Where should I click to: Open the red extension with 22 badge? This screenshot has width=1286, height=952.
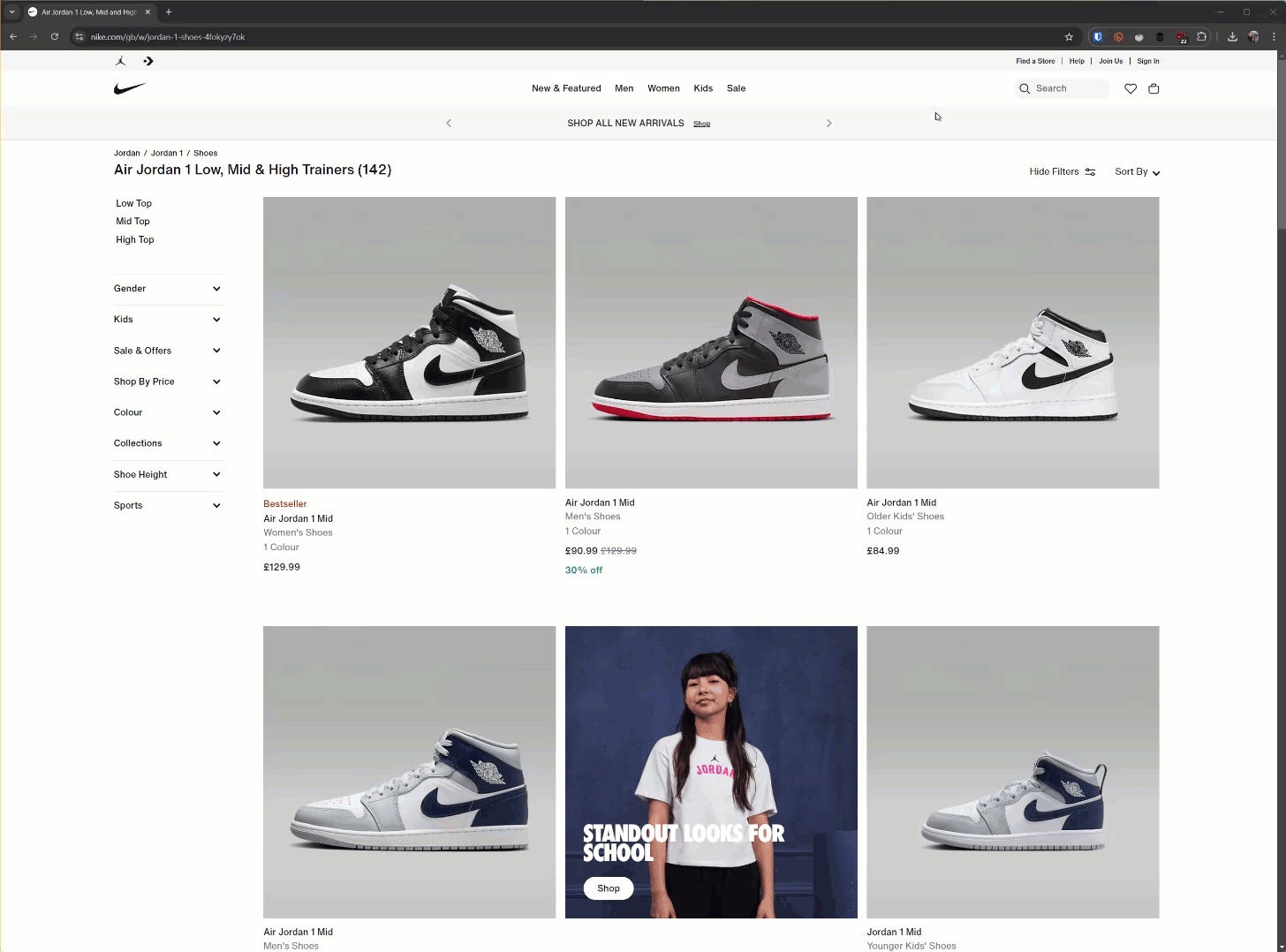click(x=1181, y=37)
